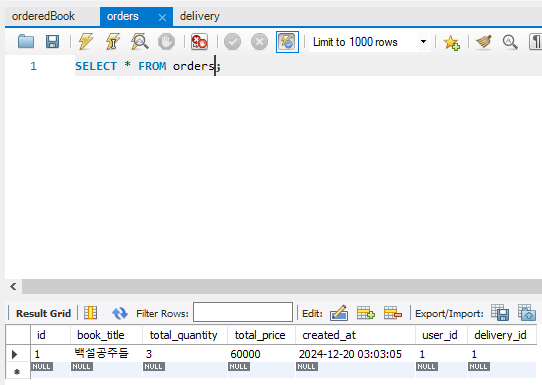Click the NULL cell under the id column
542x385 pixels.
[x=50, y=370]
